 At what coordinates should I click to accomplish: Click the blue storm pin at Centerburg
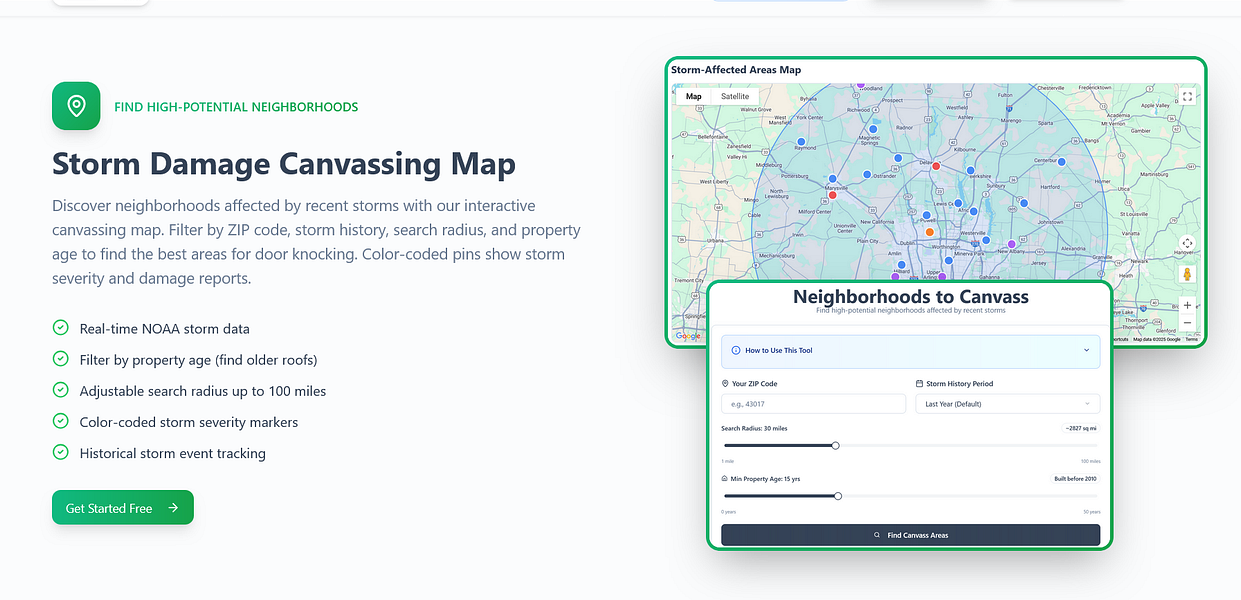(x=1062, y=161)
